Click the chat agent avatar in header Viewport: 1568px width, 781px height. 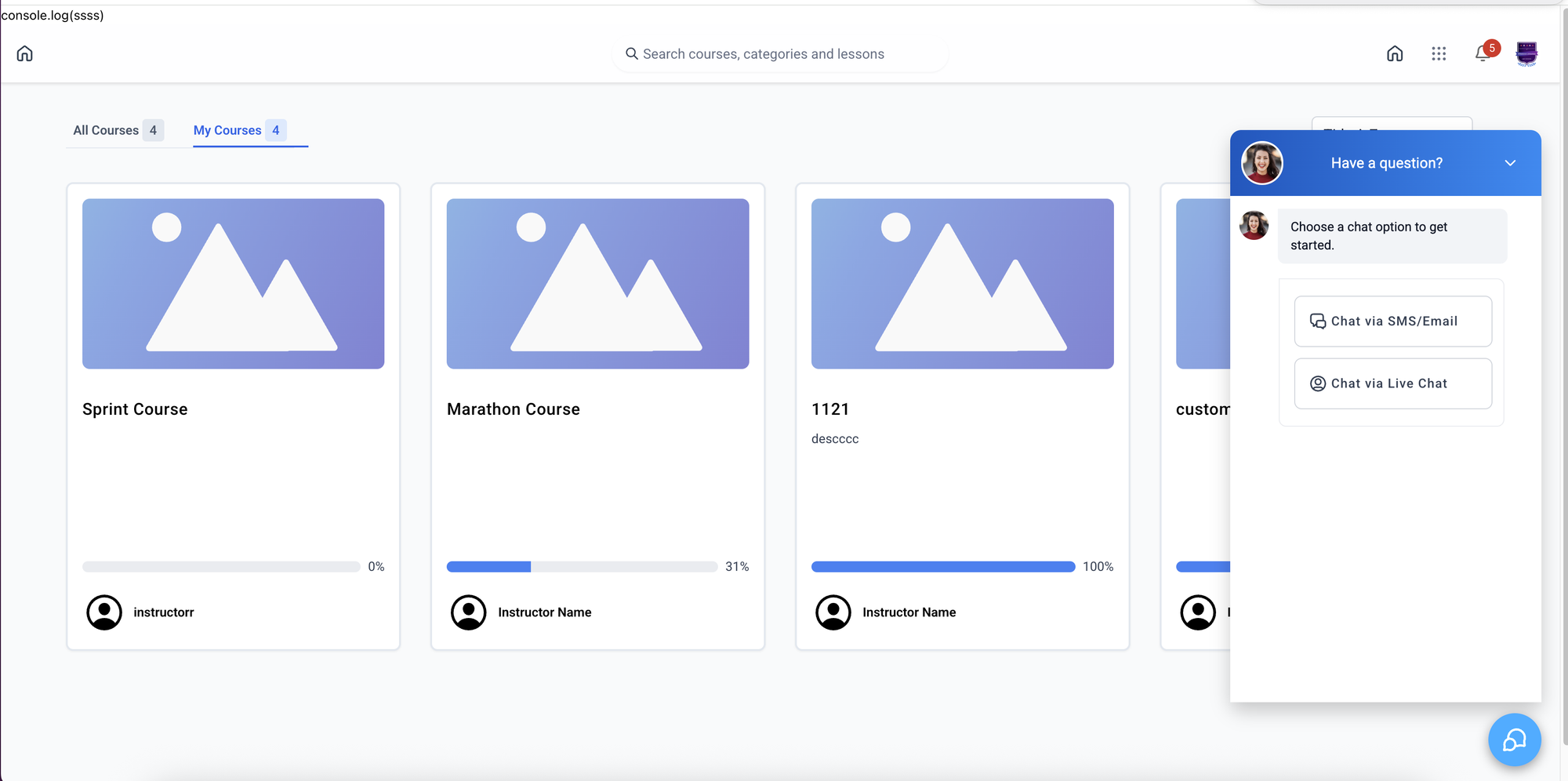[x=1262, y=163]
